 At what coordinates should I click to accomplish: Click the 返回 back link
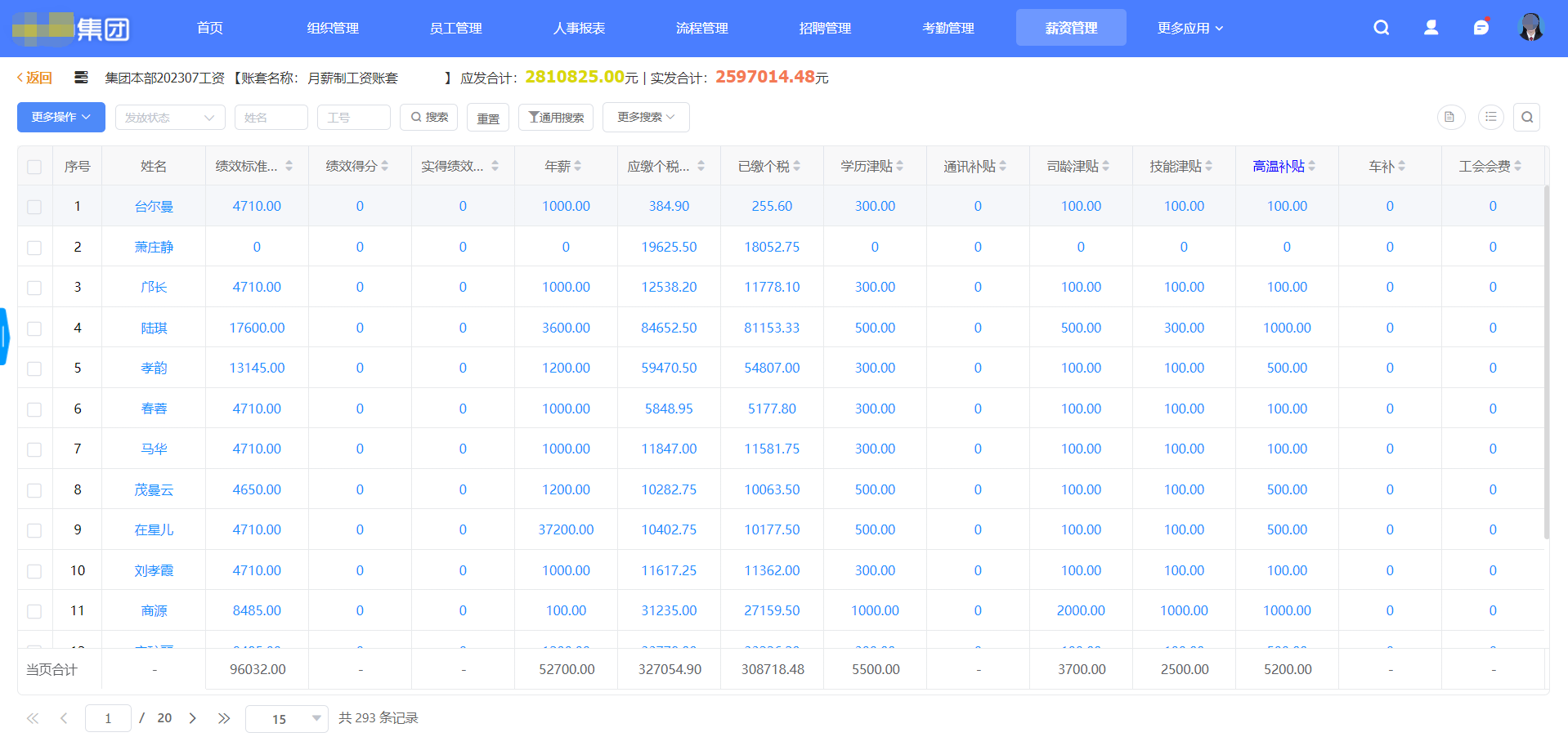pyautogui.click(x=34, y=78)
